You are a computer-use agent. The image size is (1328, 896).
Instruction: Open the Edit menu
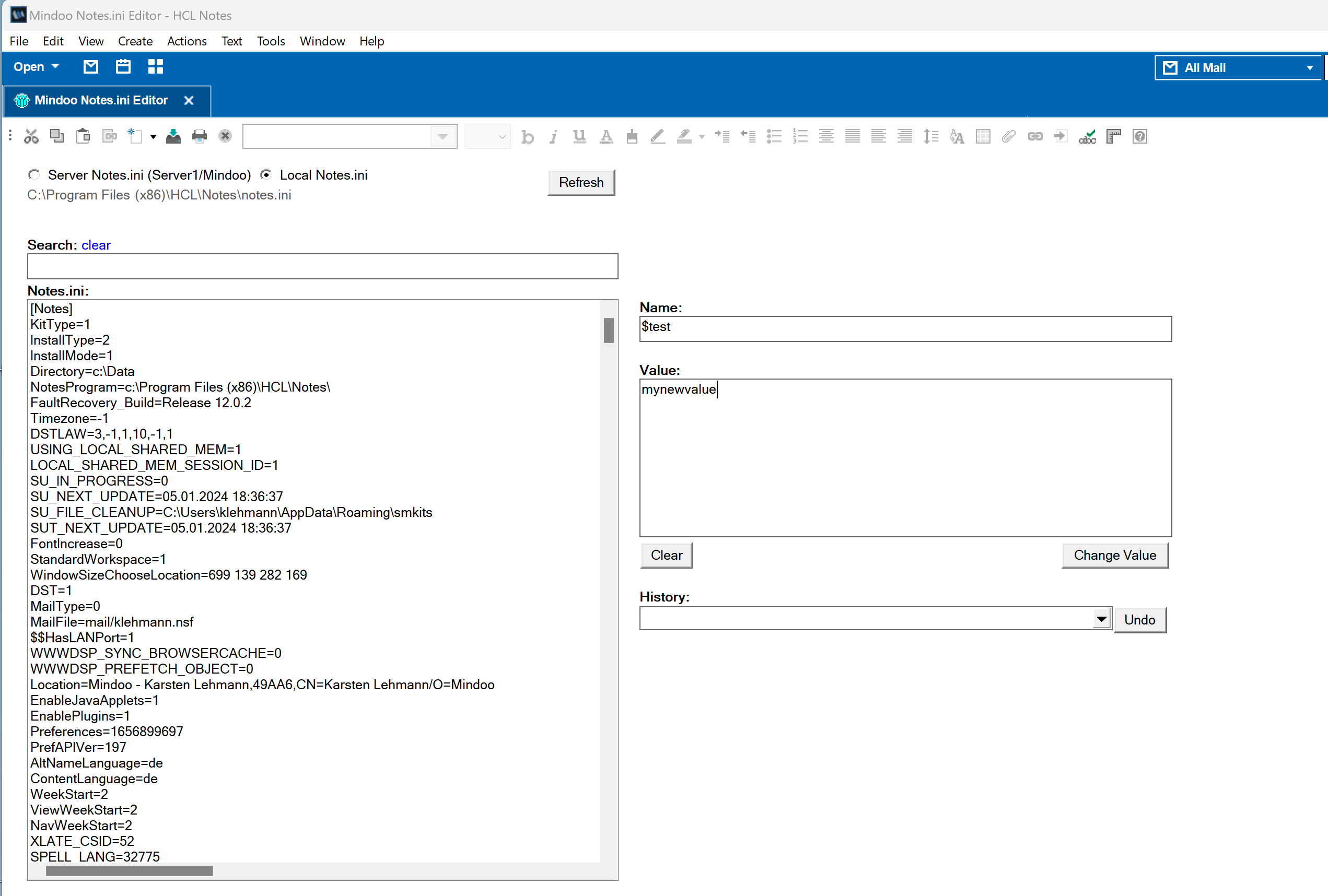53,41
